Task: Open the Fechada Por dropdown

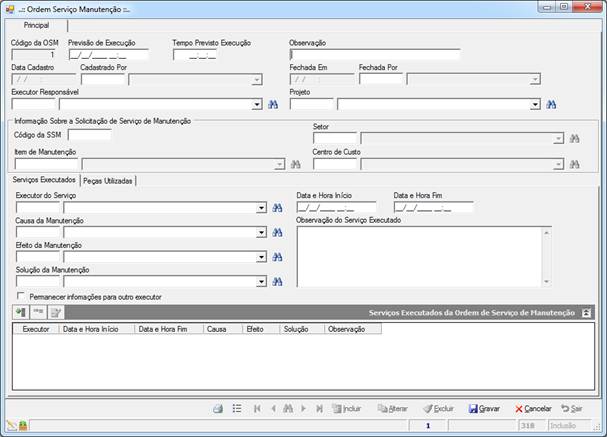Action: [535, 80]
